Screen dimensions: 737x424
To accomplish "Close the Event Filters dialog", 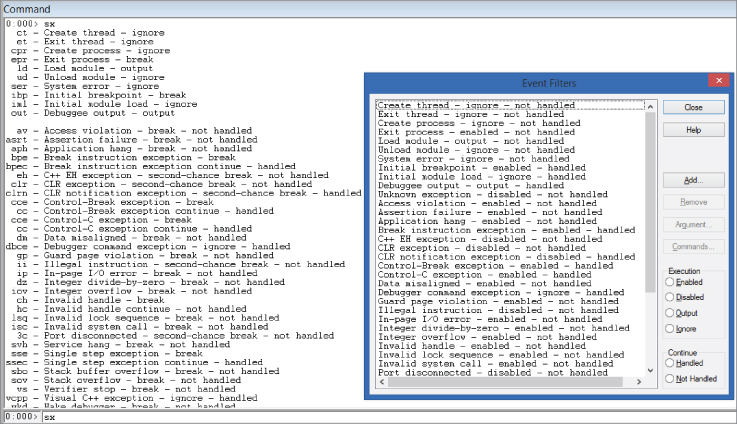I will coord(719,80).
